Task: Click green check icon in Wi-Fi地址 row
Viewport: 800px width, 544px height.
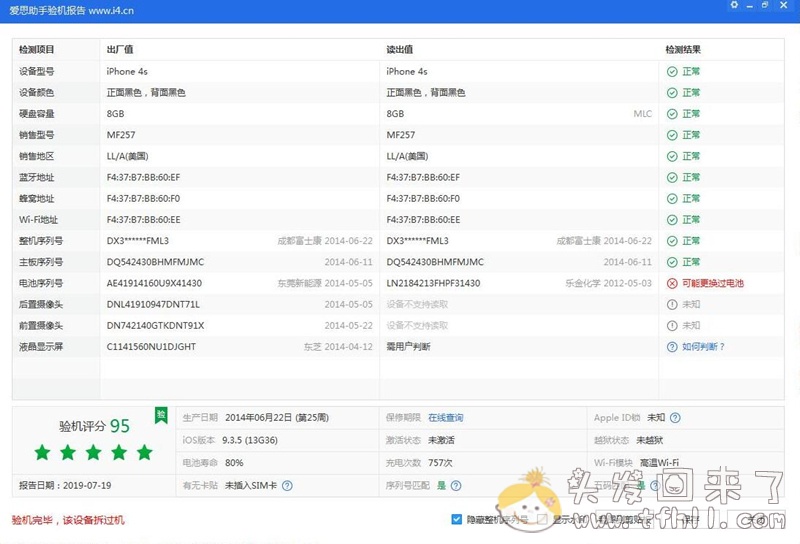Action: pyautogui.click(x=672, y=219)
